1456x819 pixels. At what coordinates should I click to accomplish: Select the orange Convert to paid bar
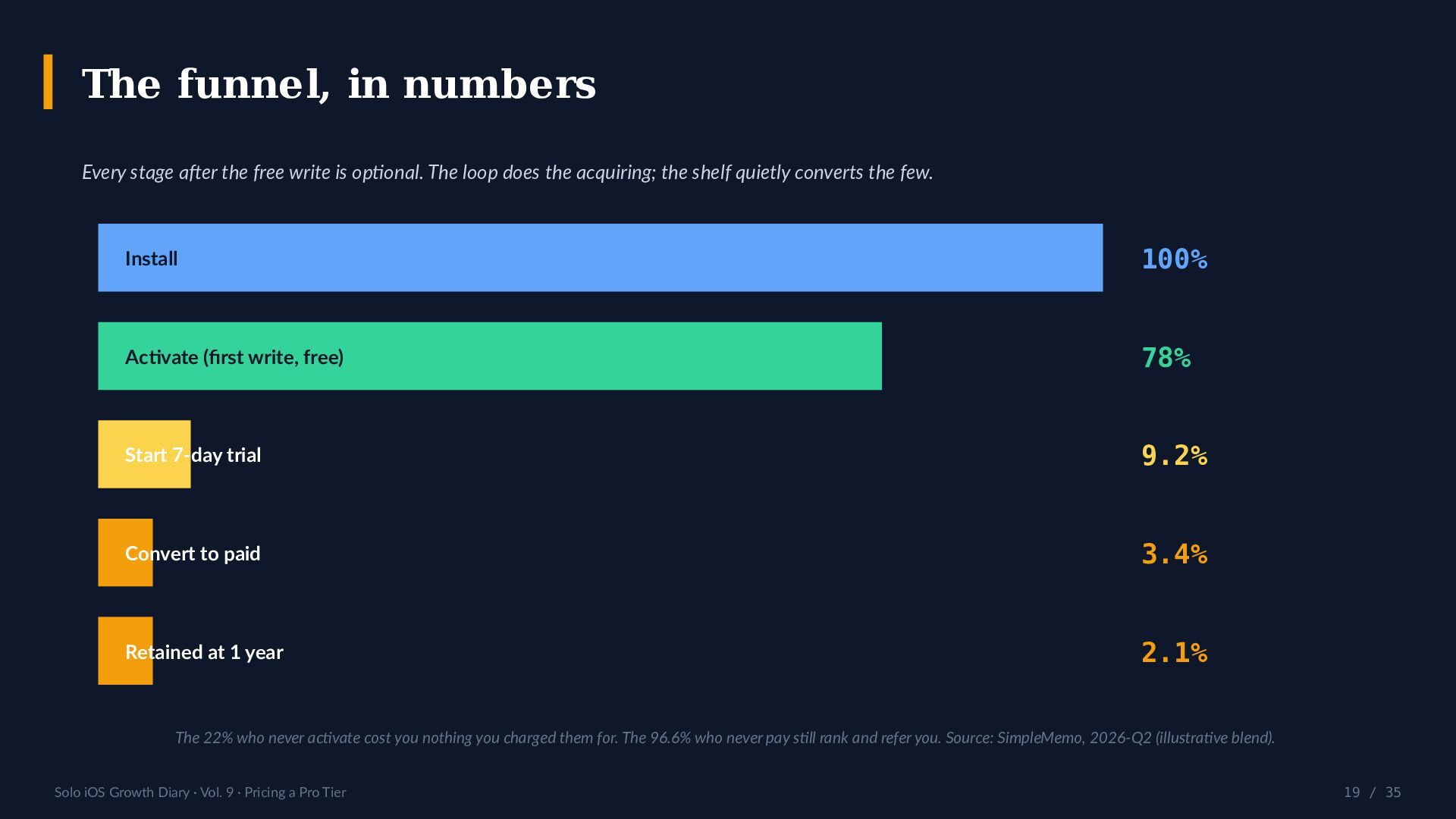point(125,553)
